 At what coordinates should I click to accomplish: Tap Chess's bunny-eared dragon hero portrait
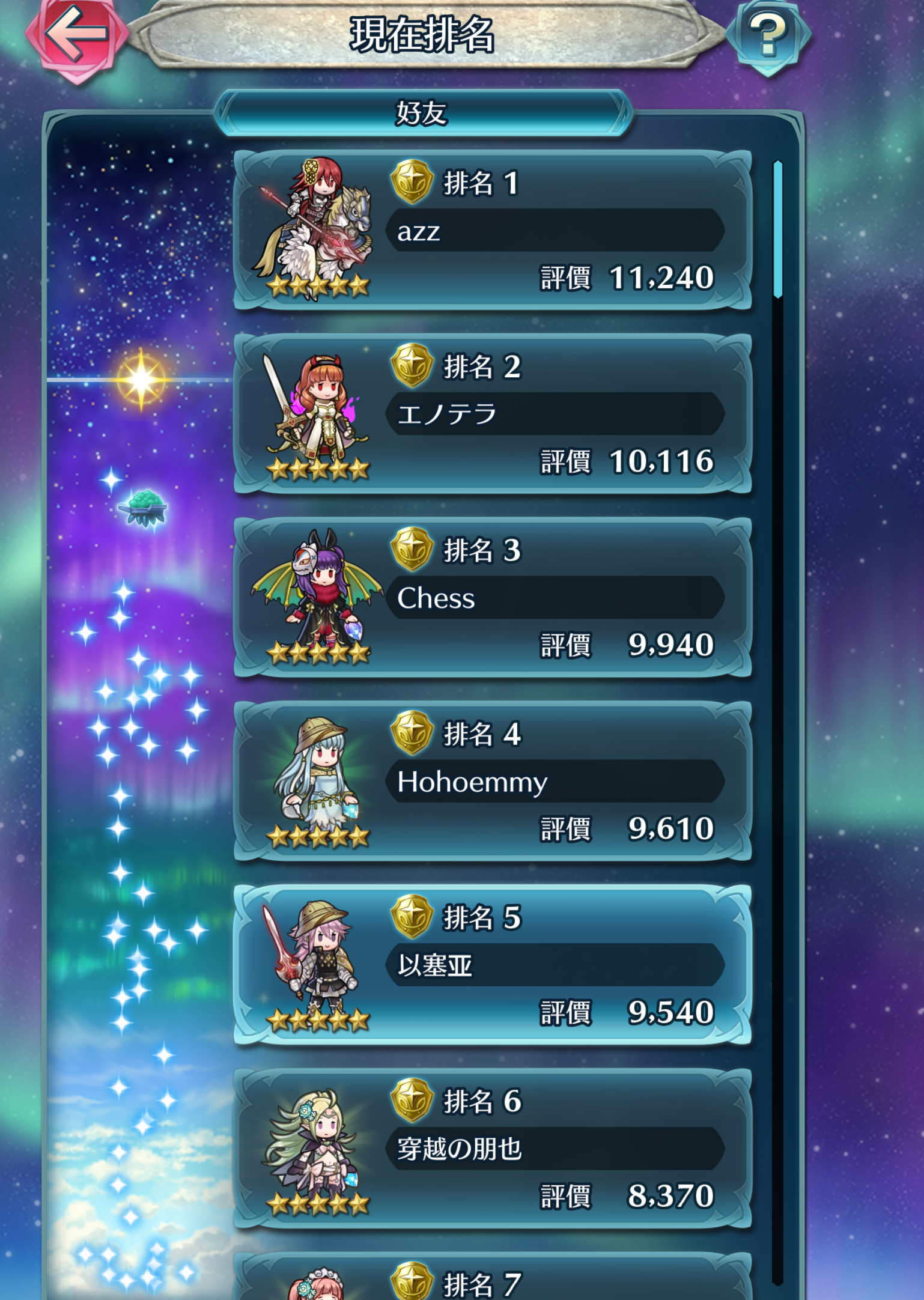click(x=317, y=596)
